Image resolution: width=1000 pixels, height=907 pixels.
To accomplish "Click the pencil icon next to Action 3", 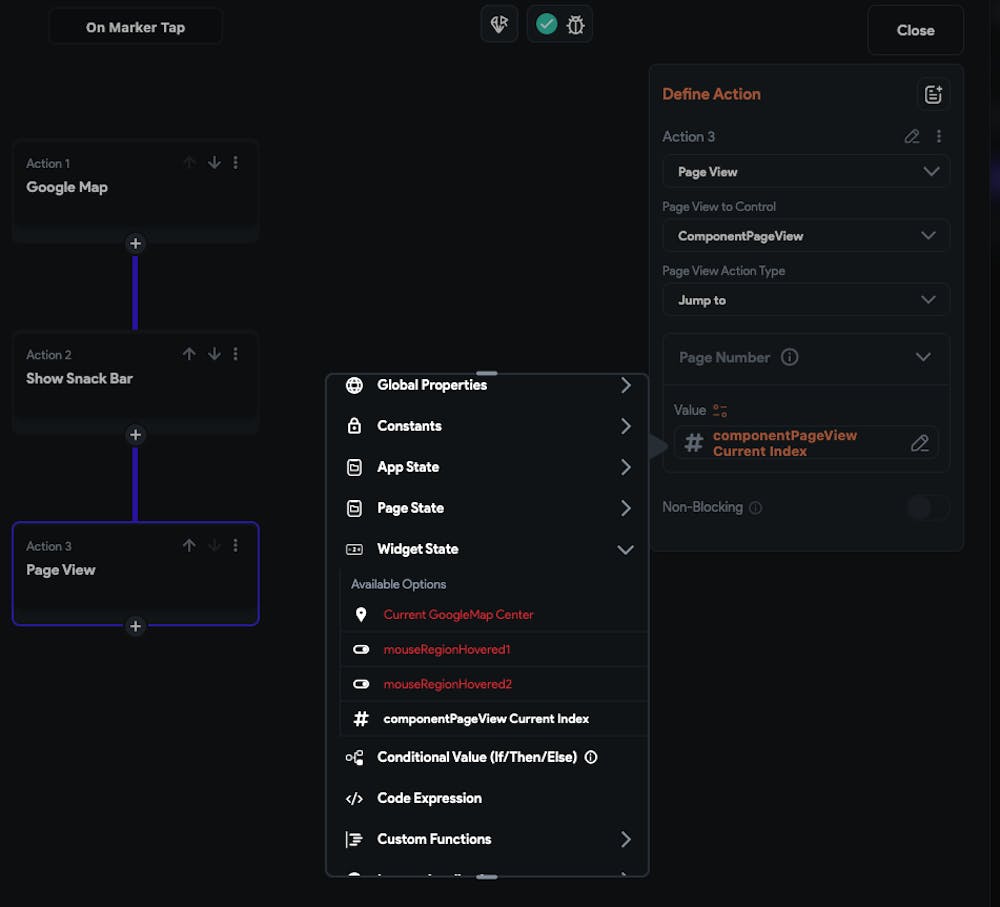I will (912, 136).
